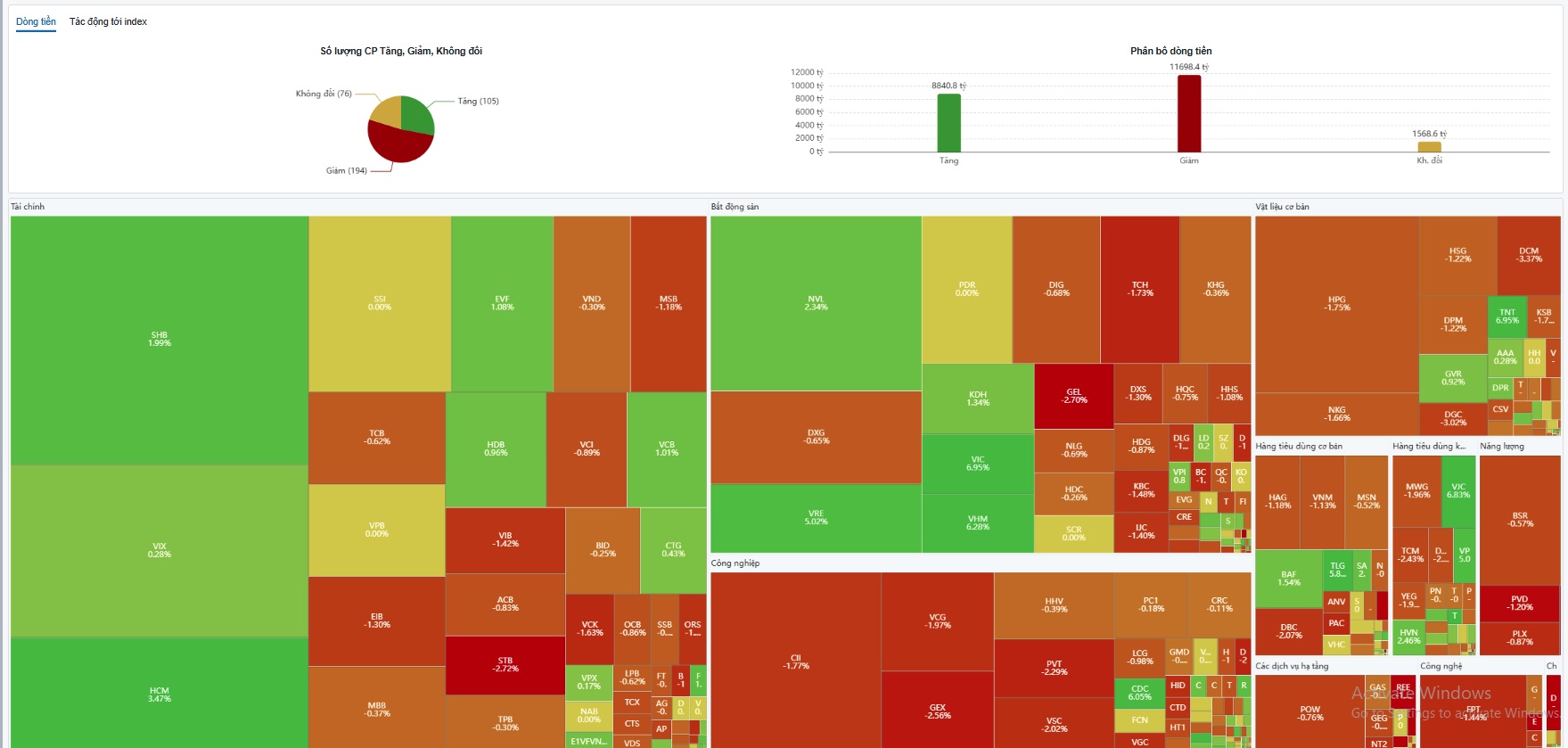Select the STB -2.72% tile

point(505,664)
